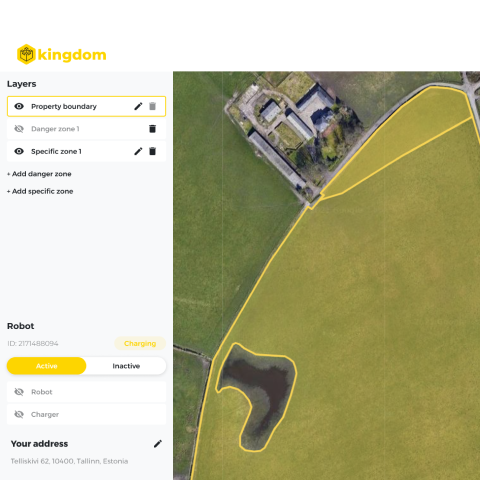Hide the Property boundary layer
This screenshot has width=480, height=480.
pyautogui.click(x=19, y=106)
